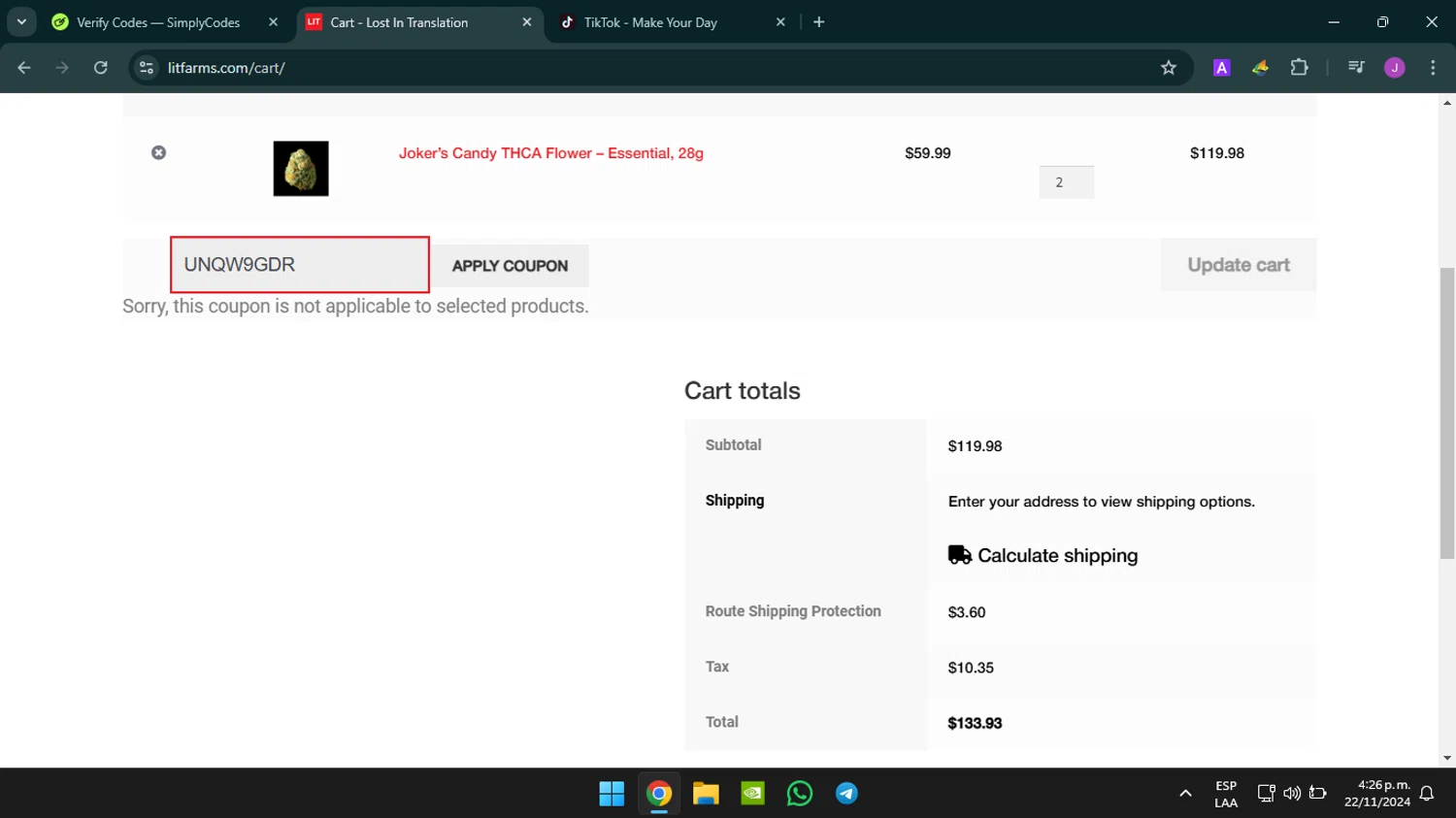
Task: Select the $59.99 unit price
Action: coord(928,153)
